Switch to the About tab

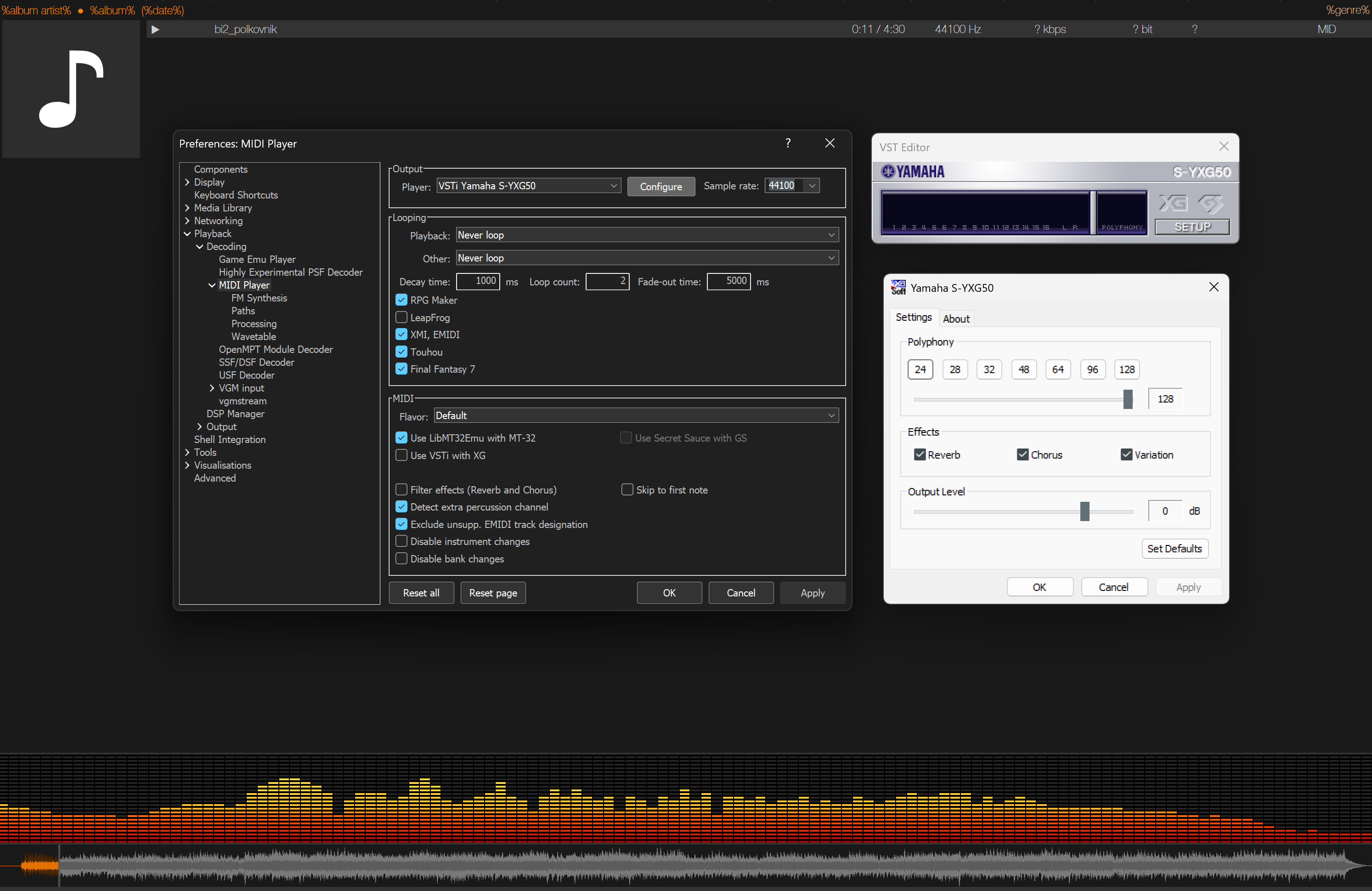click(x=956, y=318)
